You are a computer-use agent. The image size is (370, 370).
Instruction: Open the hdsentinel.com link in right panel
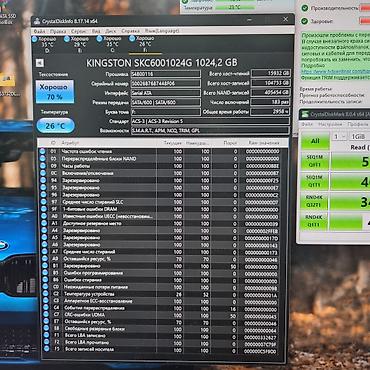point(335,71)
